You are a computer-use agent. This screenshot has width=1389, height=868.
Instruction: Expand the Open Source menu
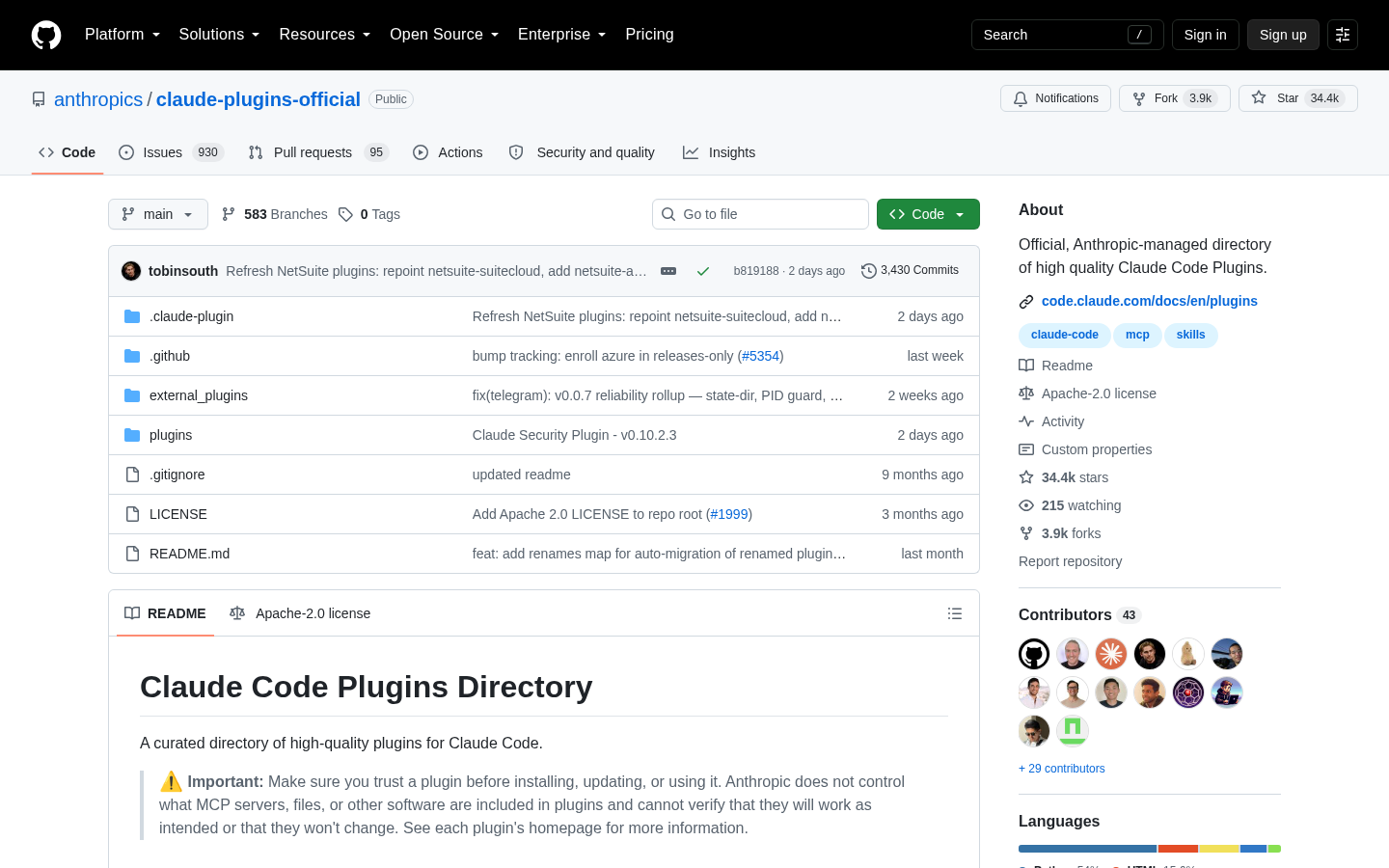(x=445, y=35)
